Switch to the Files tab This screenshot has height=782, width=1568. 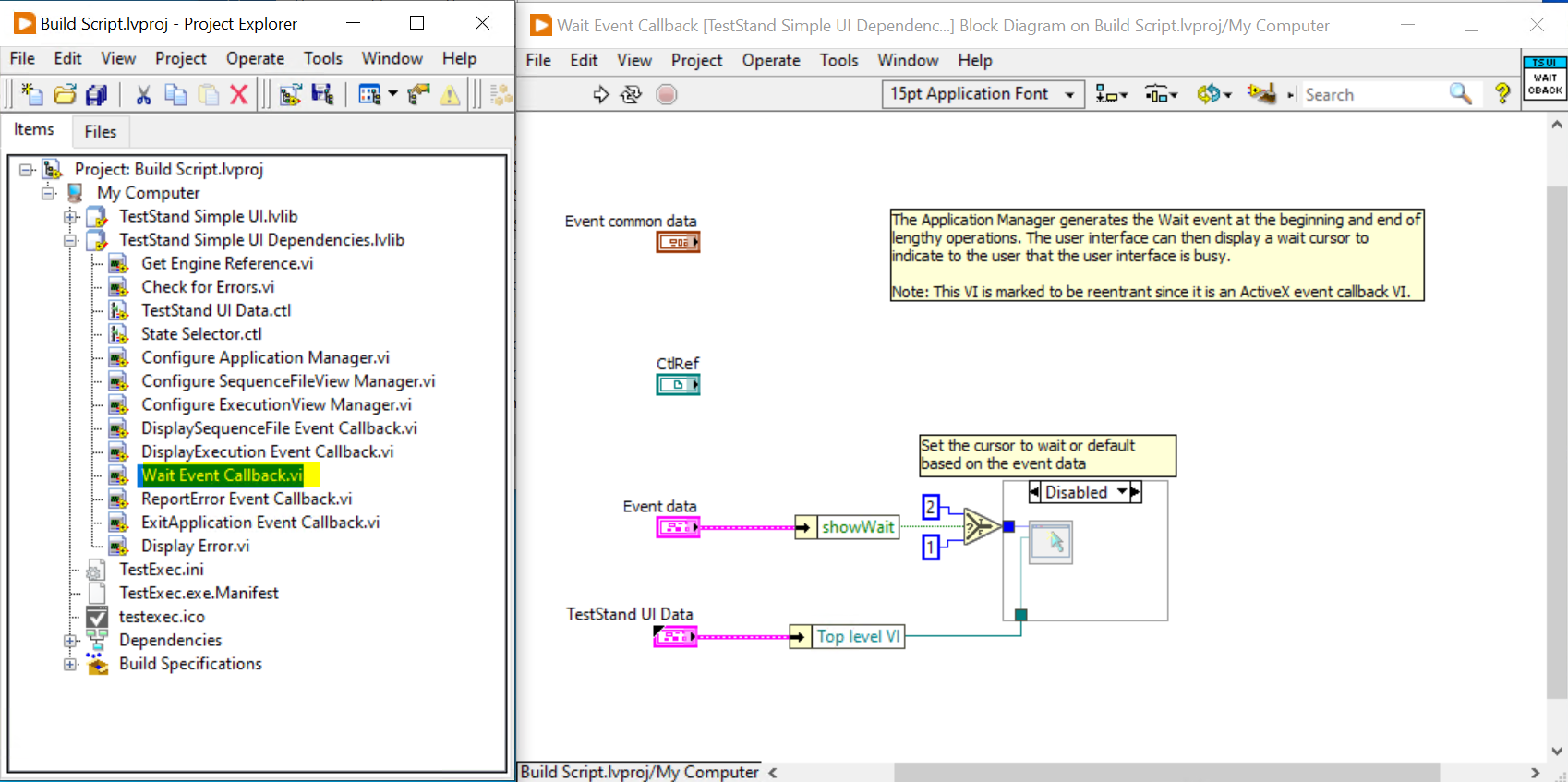pyautogui.click(x=101, y=131)
